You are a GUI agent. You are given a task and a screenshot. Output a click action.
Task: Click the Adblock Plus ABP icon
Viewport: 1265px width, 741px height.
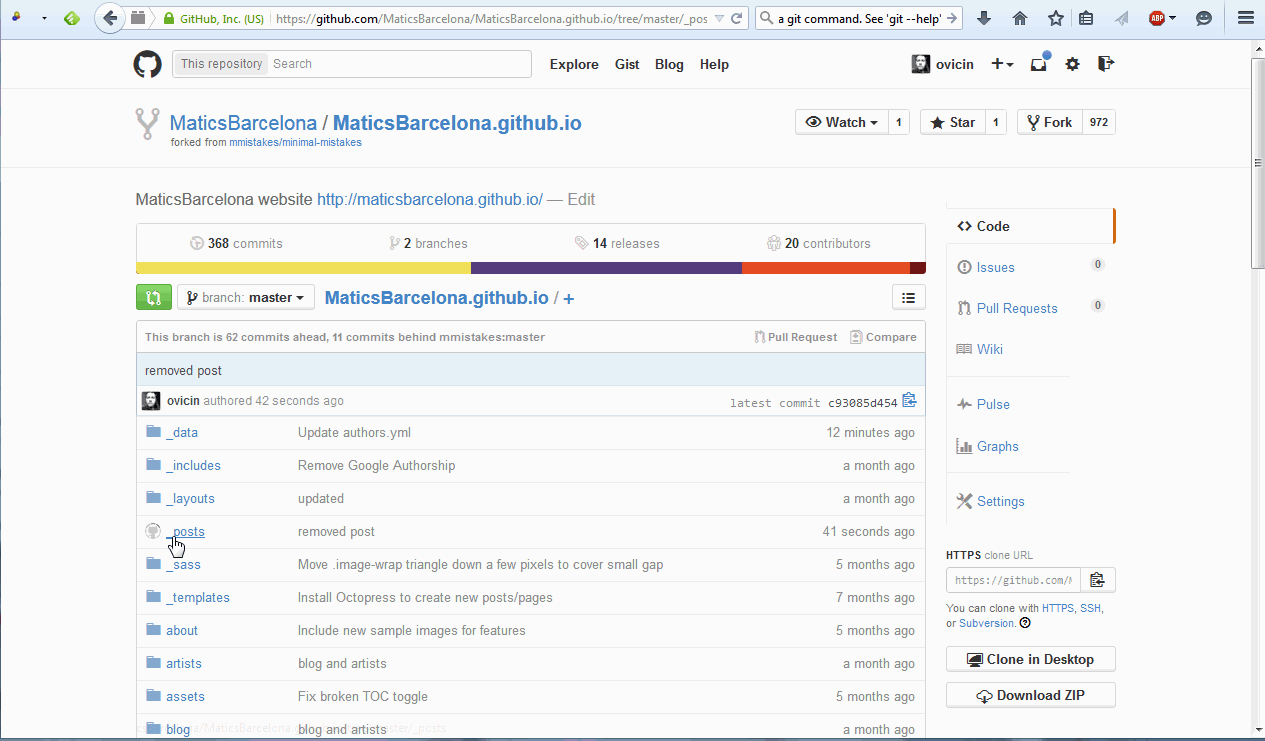(1157, 18)
